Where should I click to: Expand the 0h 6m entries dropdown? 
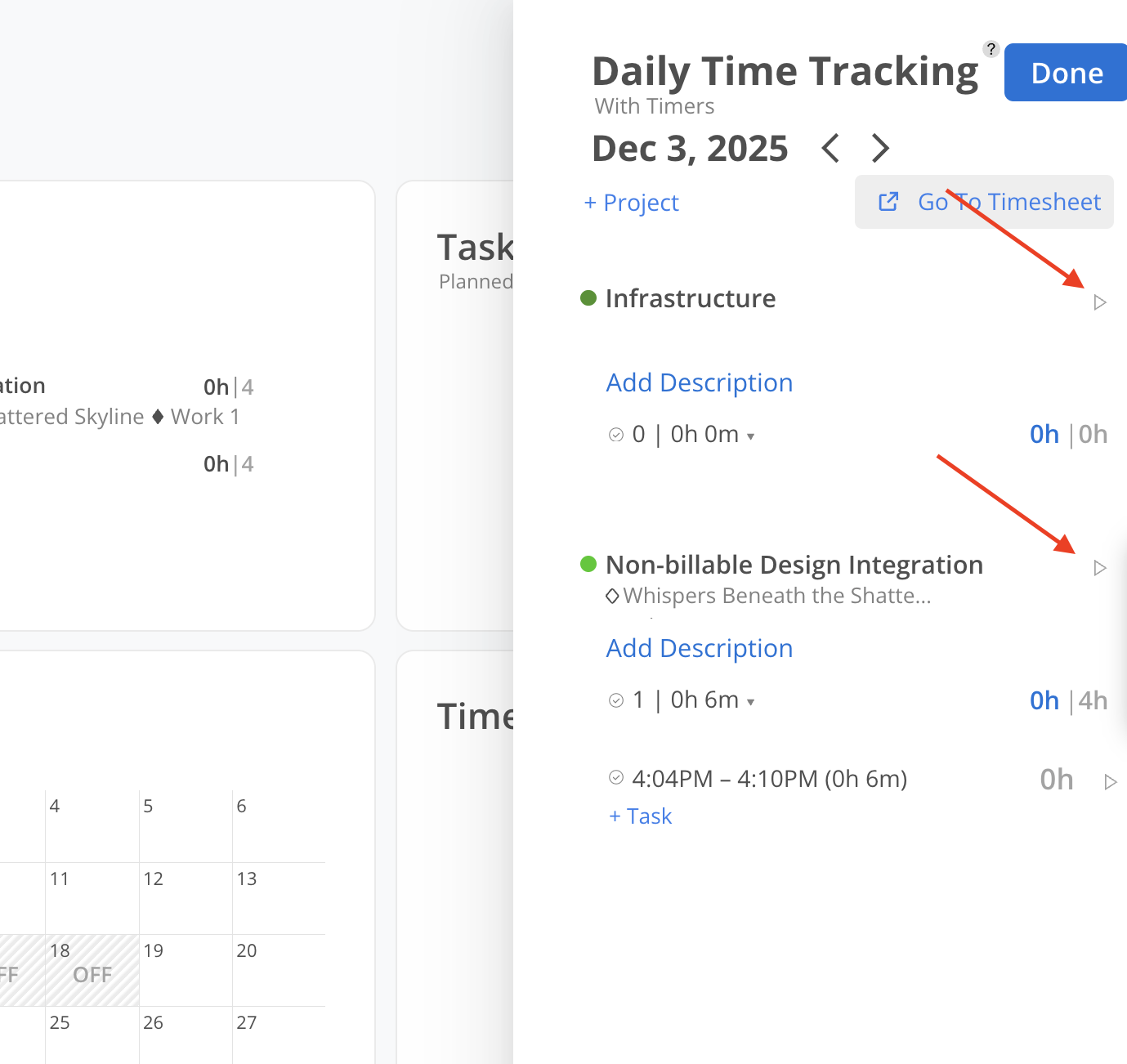coord(750,702)
